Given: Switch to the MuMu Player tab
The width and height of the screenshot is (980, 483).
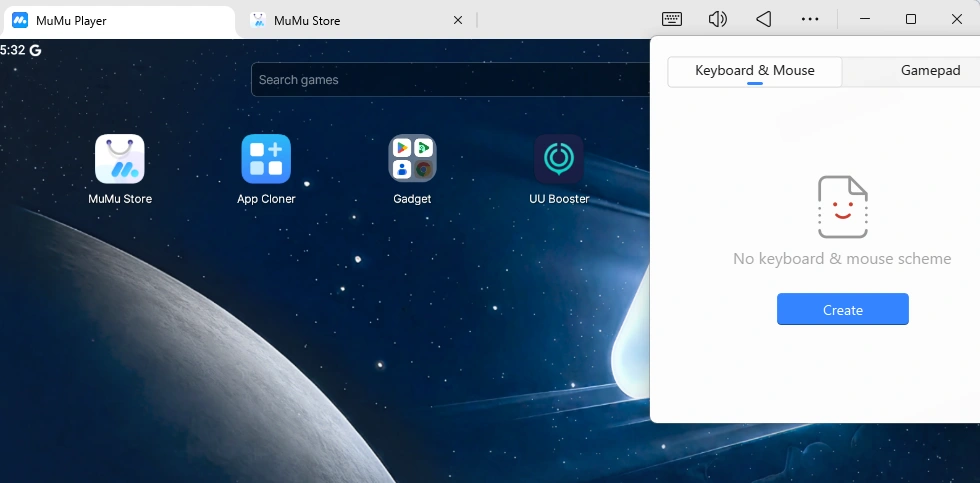Looking at the screenshot, I should click(119, 21).
